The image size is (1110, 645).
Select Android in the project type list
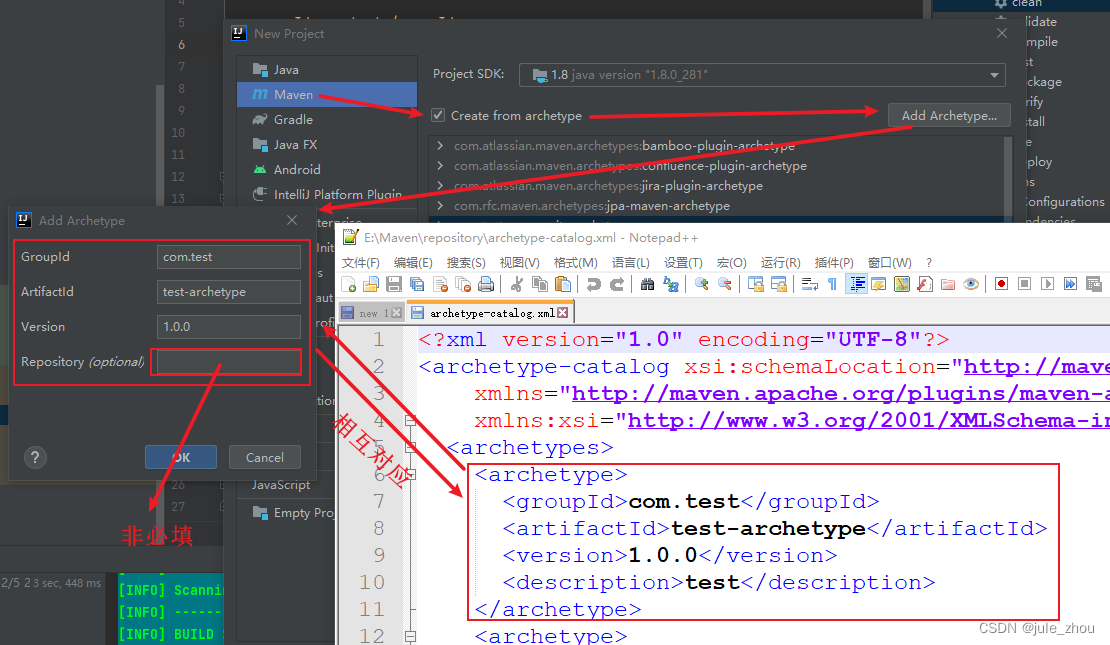tap(327, 169)
